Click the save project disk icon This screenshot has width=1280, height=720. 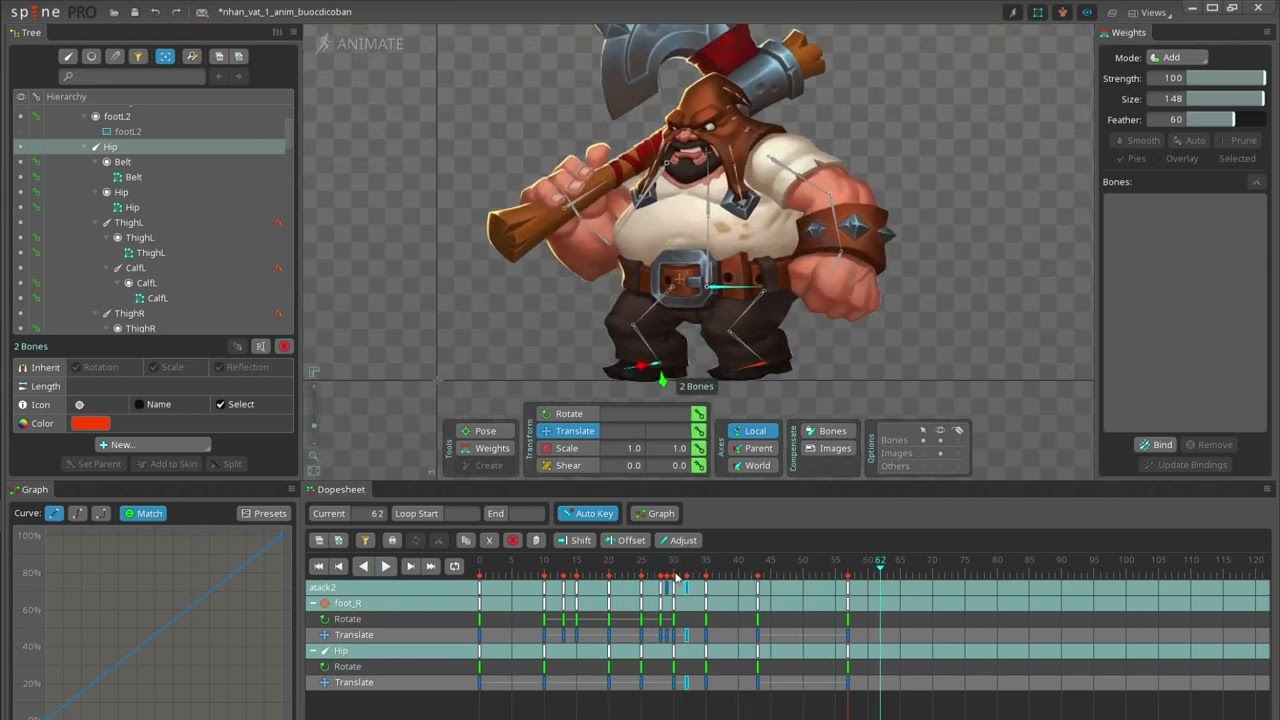click(134, 12)
